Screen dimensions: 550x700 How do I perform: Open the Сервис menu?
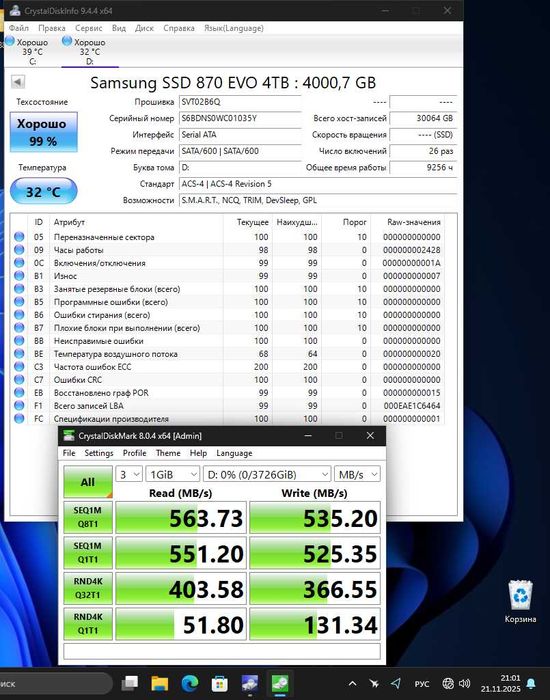(88, 28)
